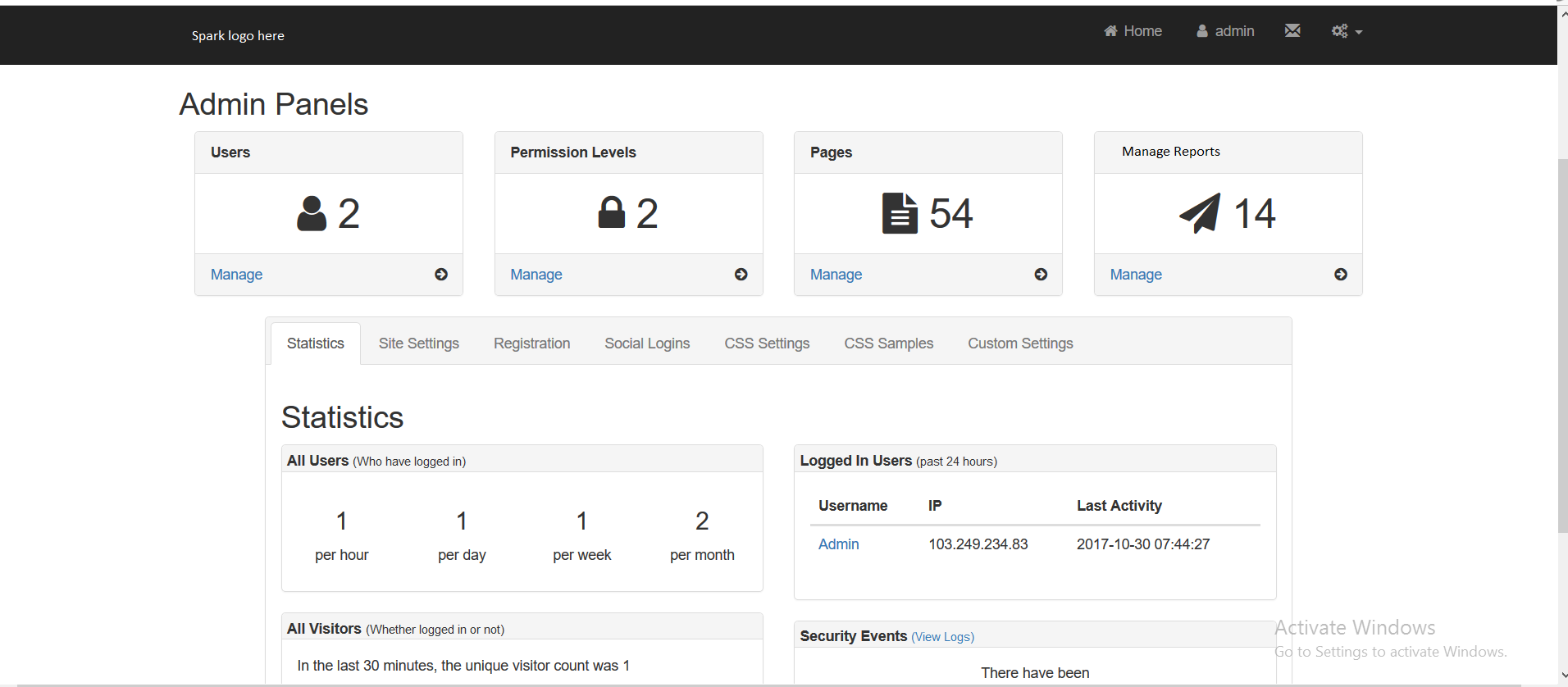Screen dimensions: 1568x687
Task: Open the admin account link in navbar
Action: tap(1225, 31)
